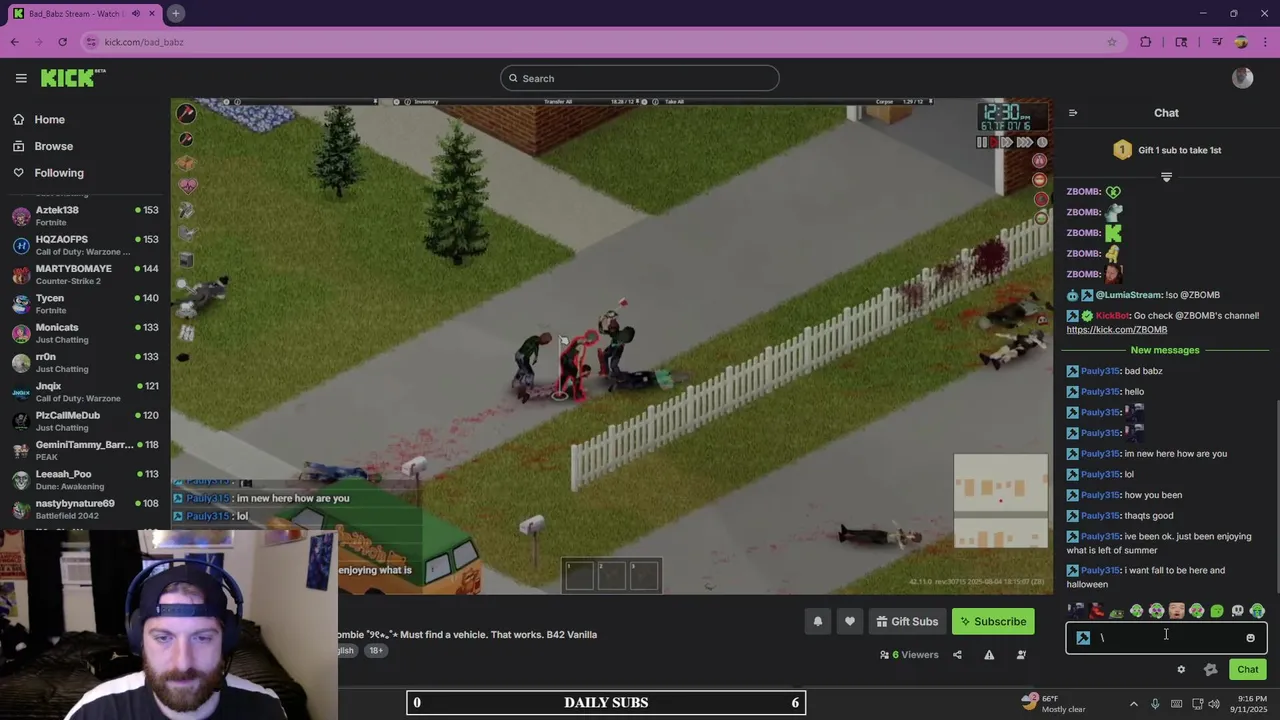Jump to New messages in chat
The width and height of the screenshot is (1280, 720).
coord(1165,350)
